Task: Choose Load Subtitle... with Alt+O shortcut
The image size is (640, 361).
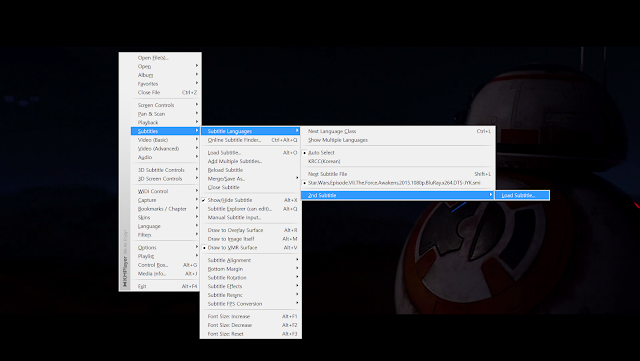Action: (251, 153)
